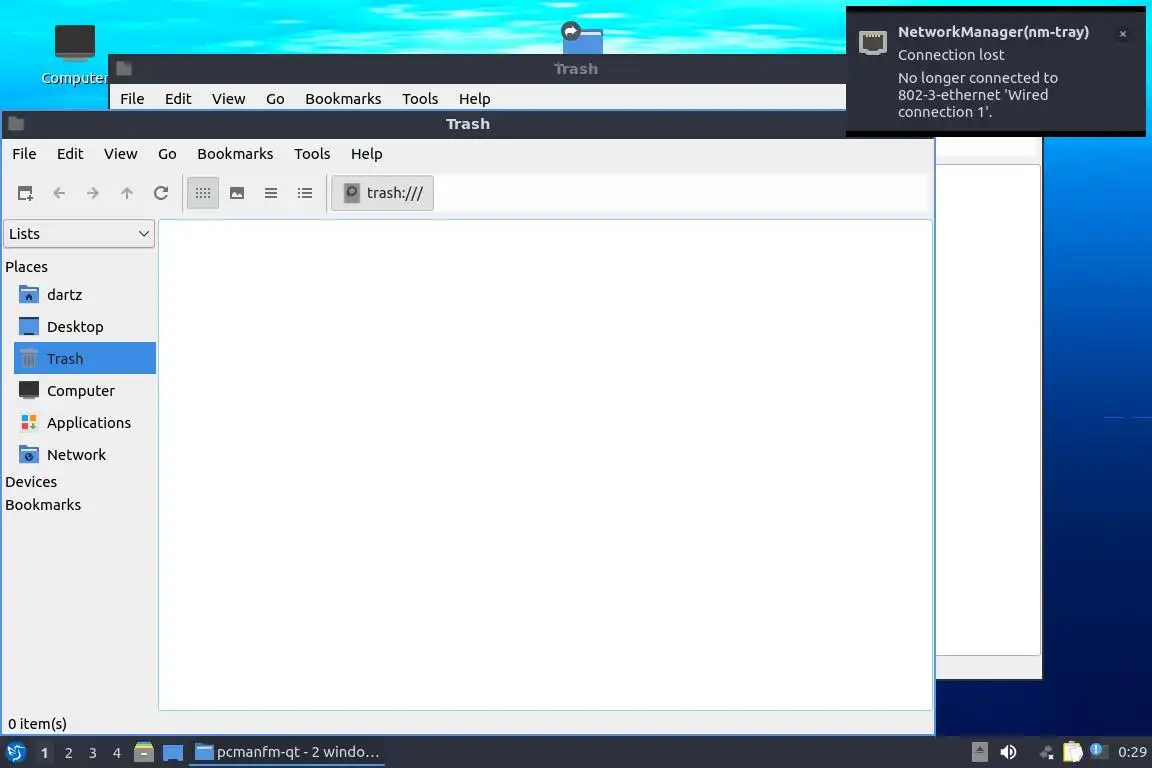Go forward using the right arrow toolbar icon
Screen dimensions: 1152x768
93,193
